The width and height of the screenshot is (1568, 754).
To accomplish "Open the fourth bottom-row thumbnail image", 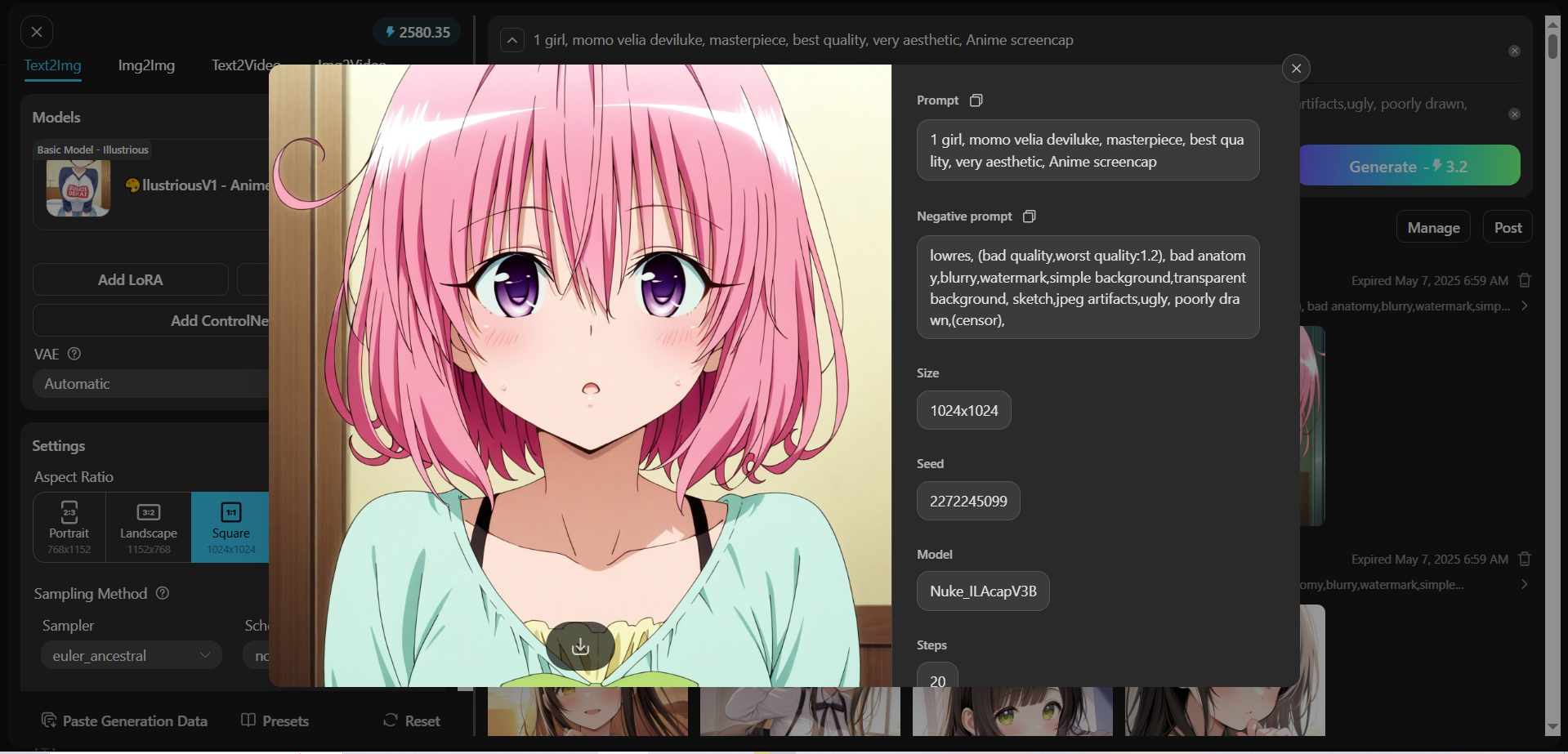I will [1225, 712].
